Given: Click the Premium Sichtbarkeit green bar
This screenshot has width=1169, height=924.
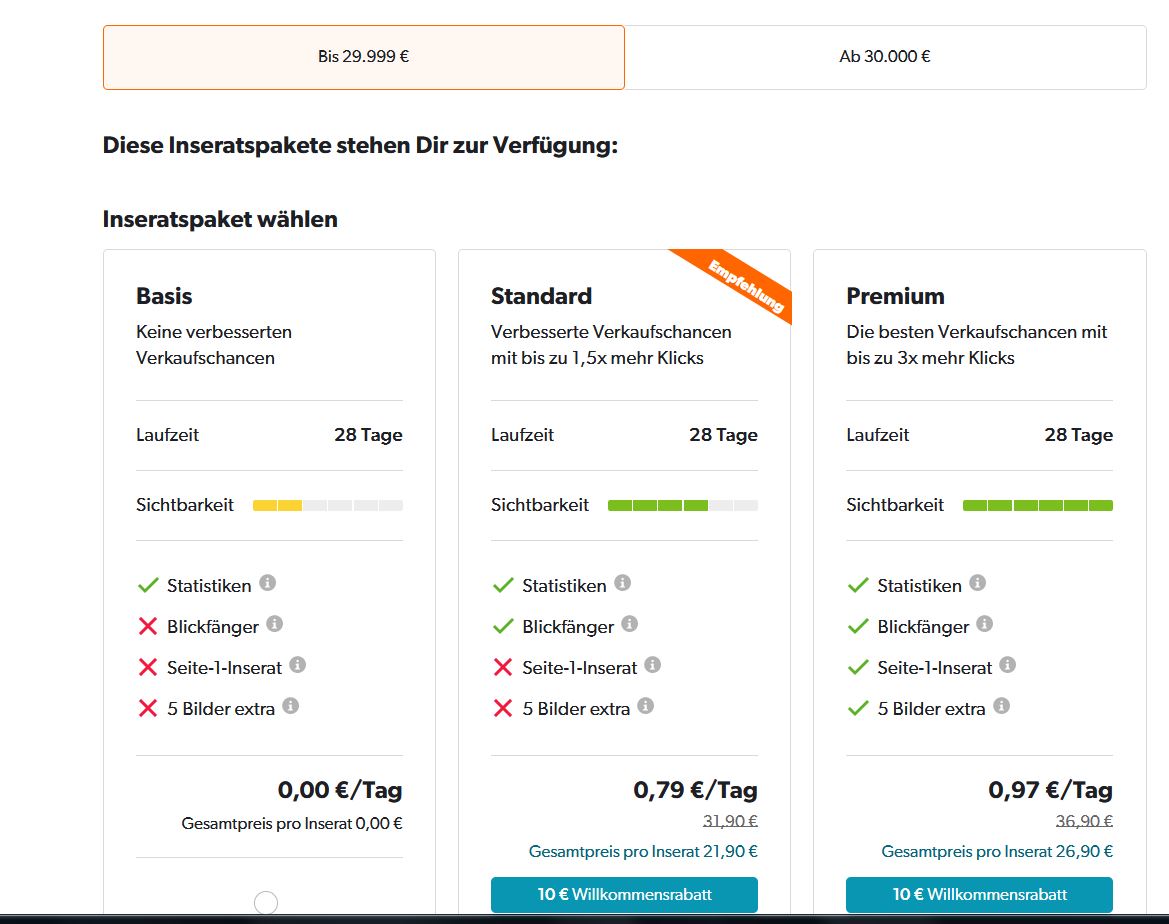Looking at the screenshot, I should click(x=1037, y=506).
